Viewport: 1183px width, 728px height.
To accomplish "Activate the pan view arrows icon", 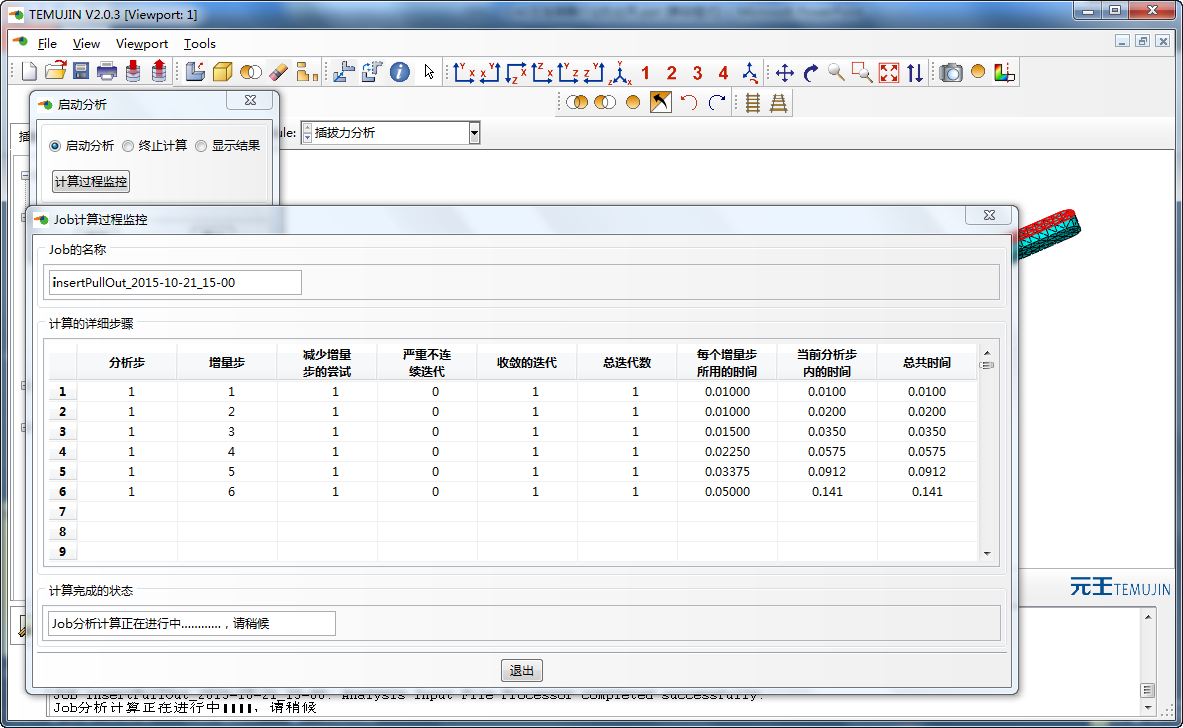I will (x=785, y=72).
